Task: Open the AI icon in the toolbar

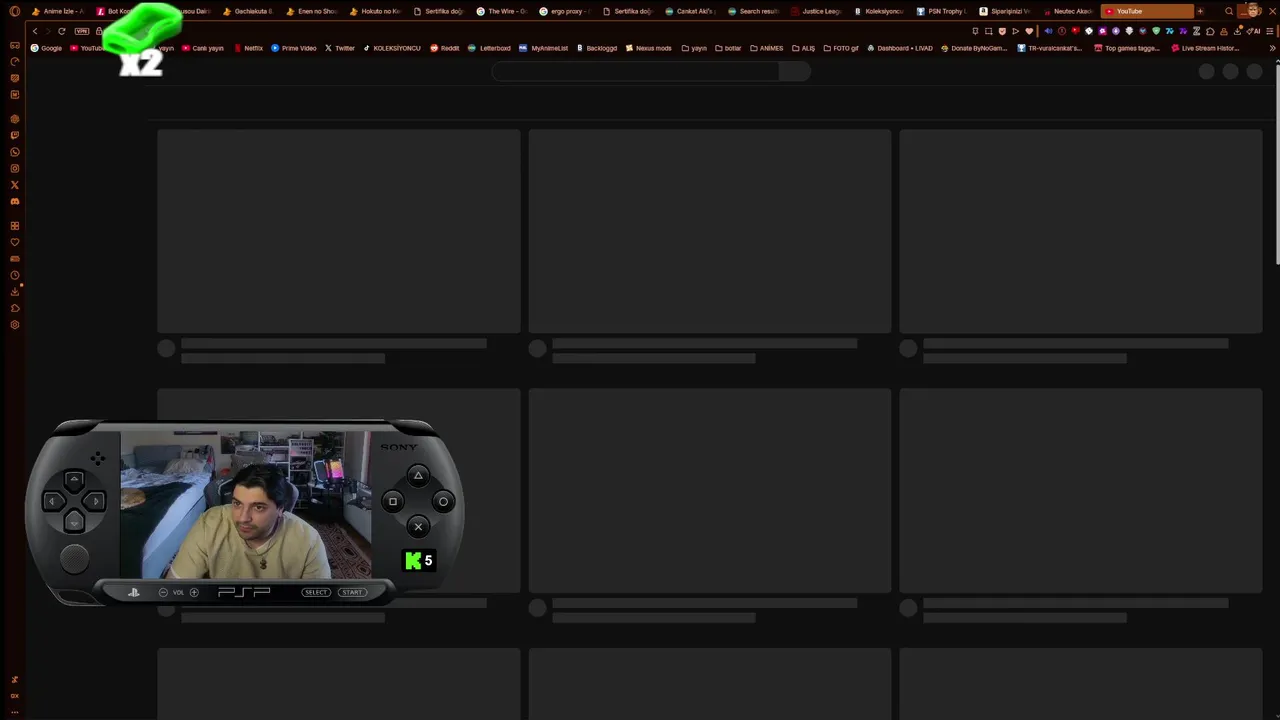Action: pos(1254,31)
